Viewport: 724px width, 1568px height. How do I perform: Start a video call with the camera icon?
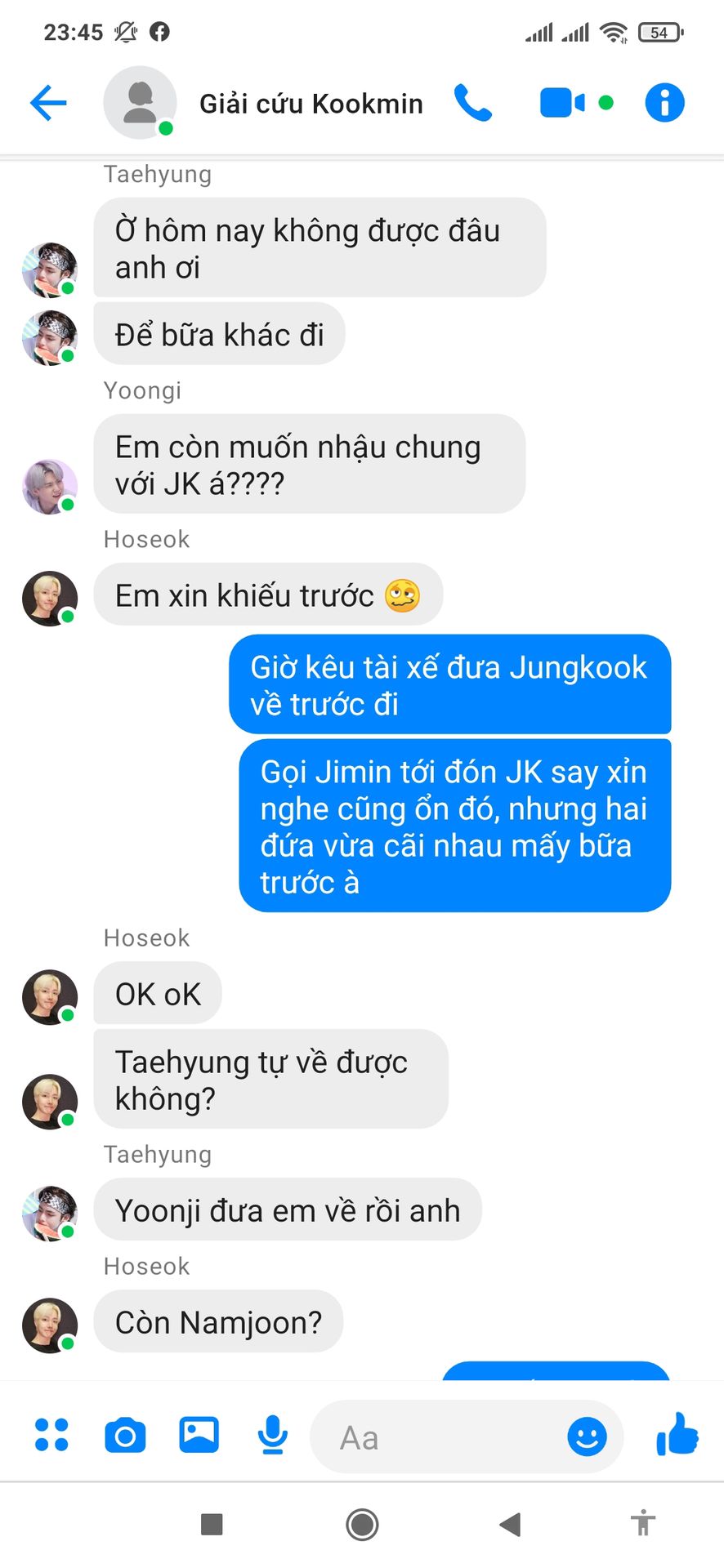click(562, 103)
